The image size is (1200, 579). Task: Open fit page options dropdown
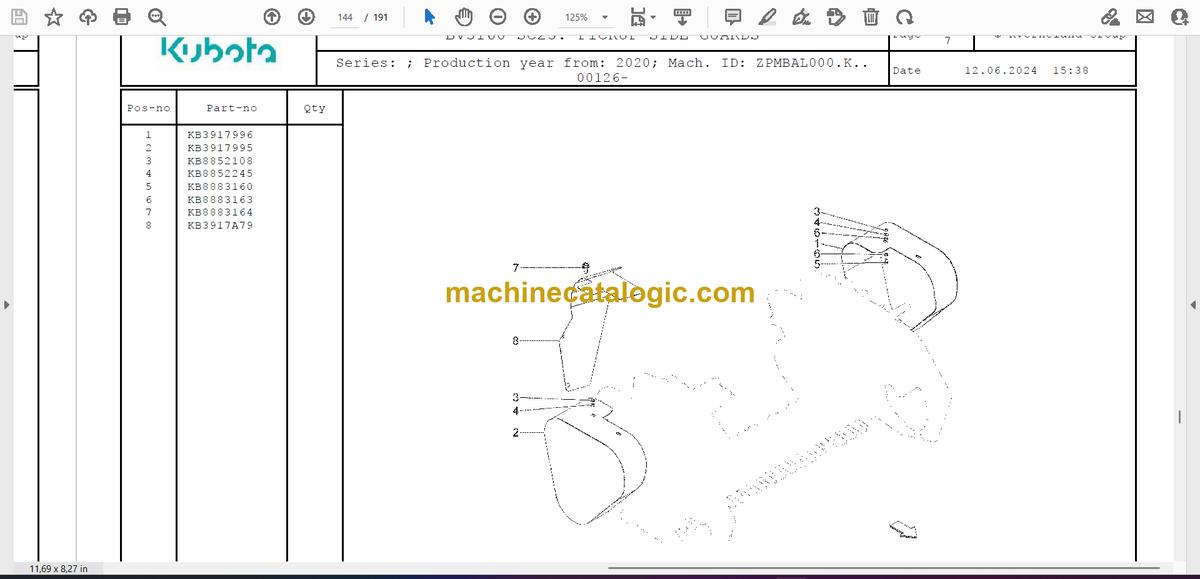pos(643,17)
